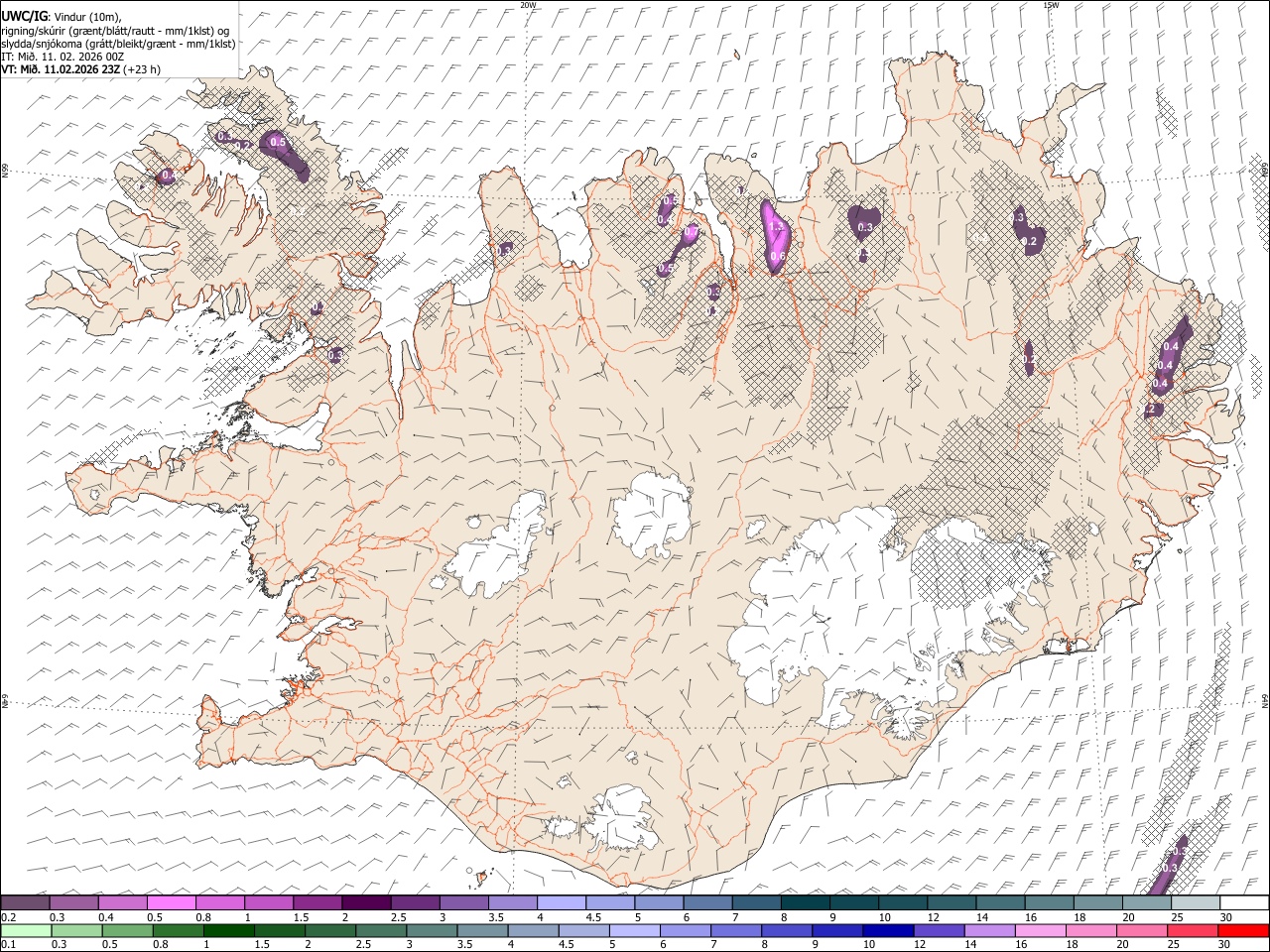
Task: Click the 'IT: Mið. 11. 02. 2026 00Z' line
Action: click(x=63, y=57)
